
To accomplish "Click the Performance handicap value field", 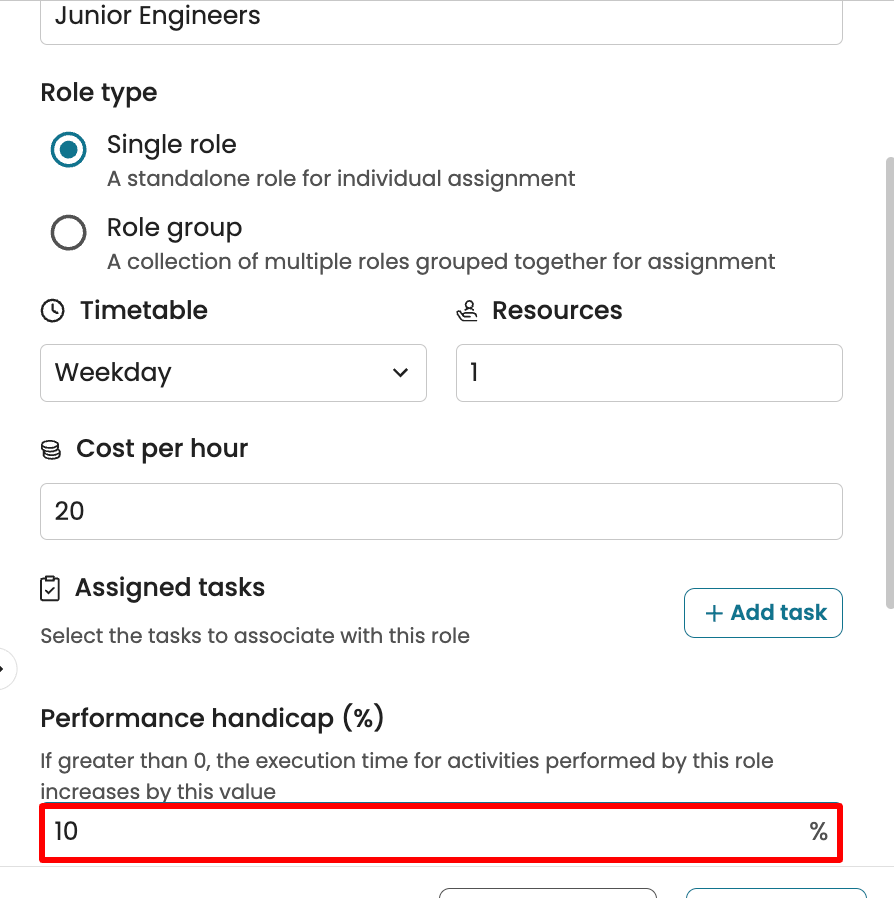I will click(x=420, y=831).
